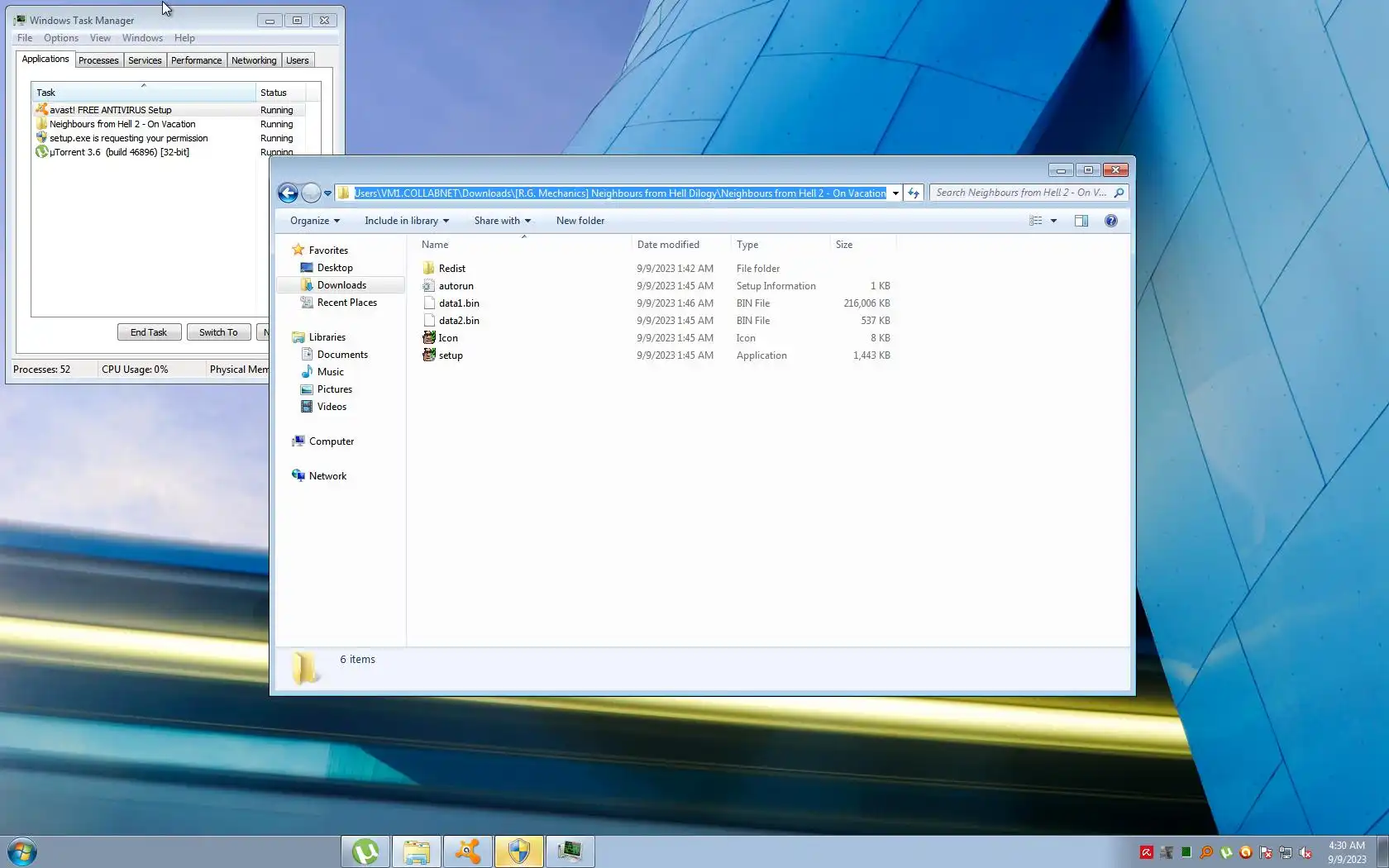The height and width of the screenshot is (868, 1389).
Task: Sort files by Date modified column
Action: pos(681,245)
